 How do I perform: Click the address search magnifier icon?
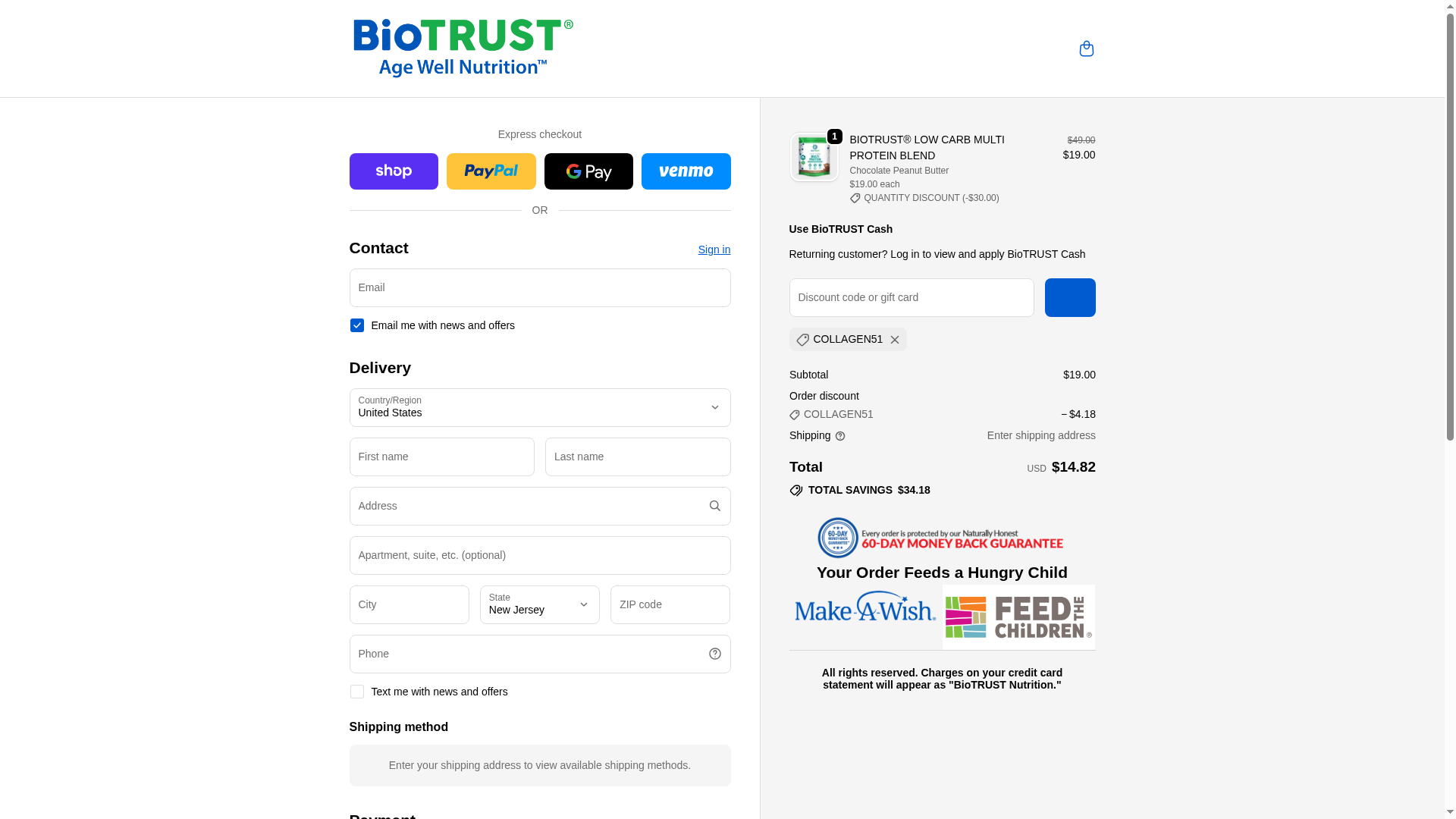coord(714,506)
